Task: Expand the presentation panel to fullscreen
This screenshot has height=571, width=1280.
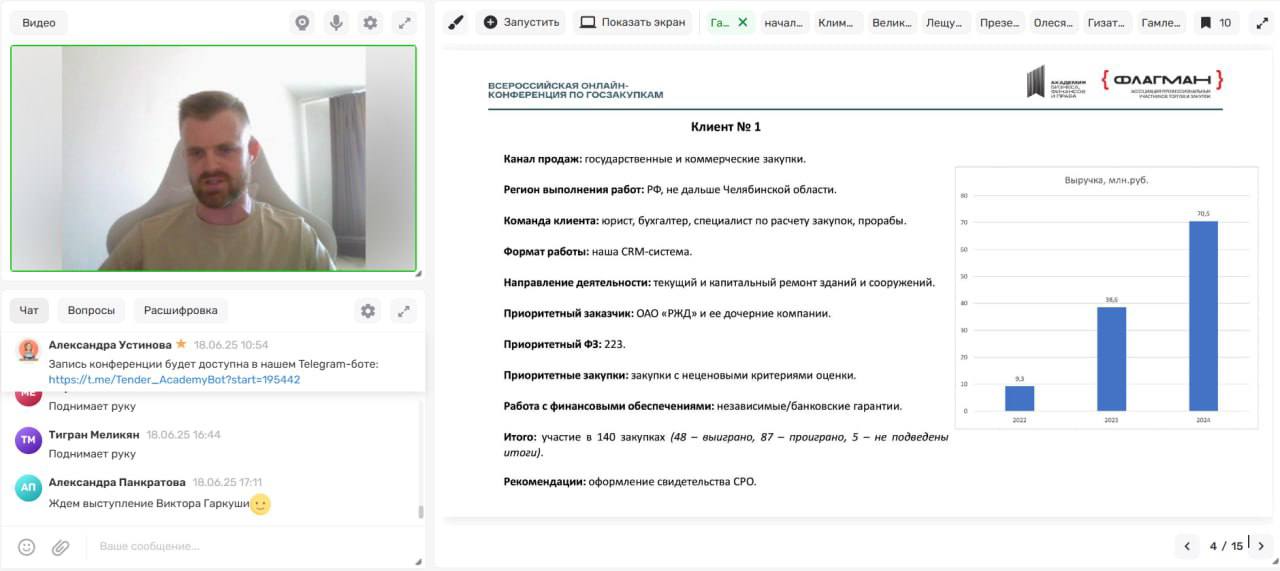Action: pos(1262,22)
